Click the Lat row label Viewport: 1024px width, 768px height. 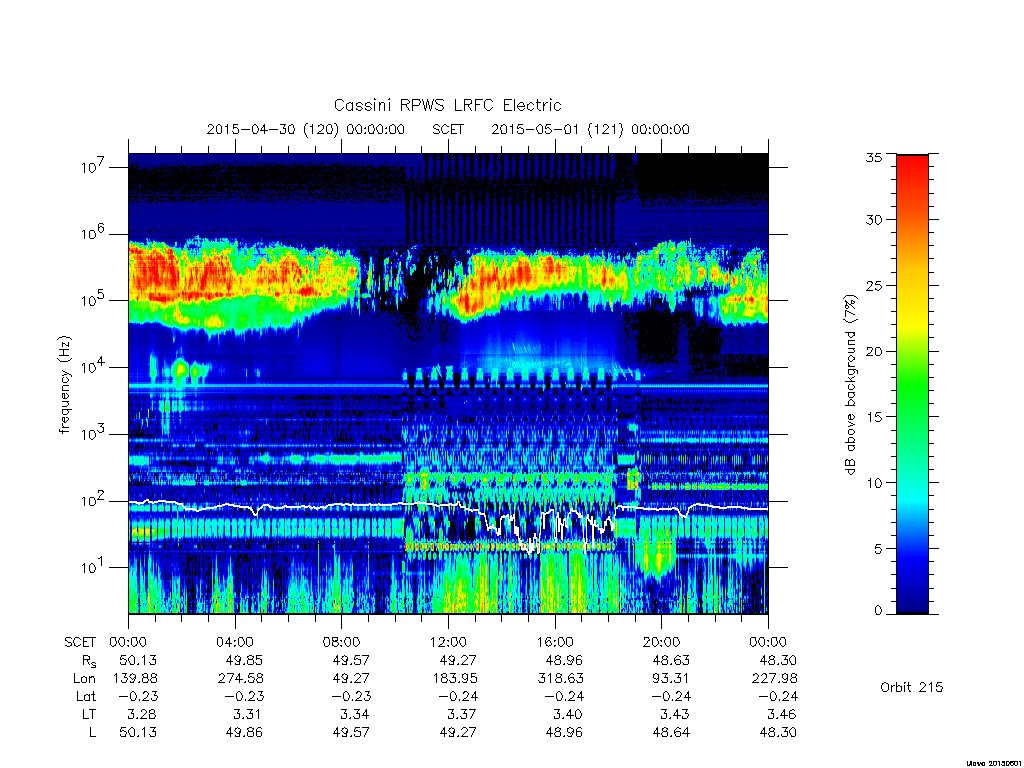tap(86, 697)
